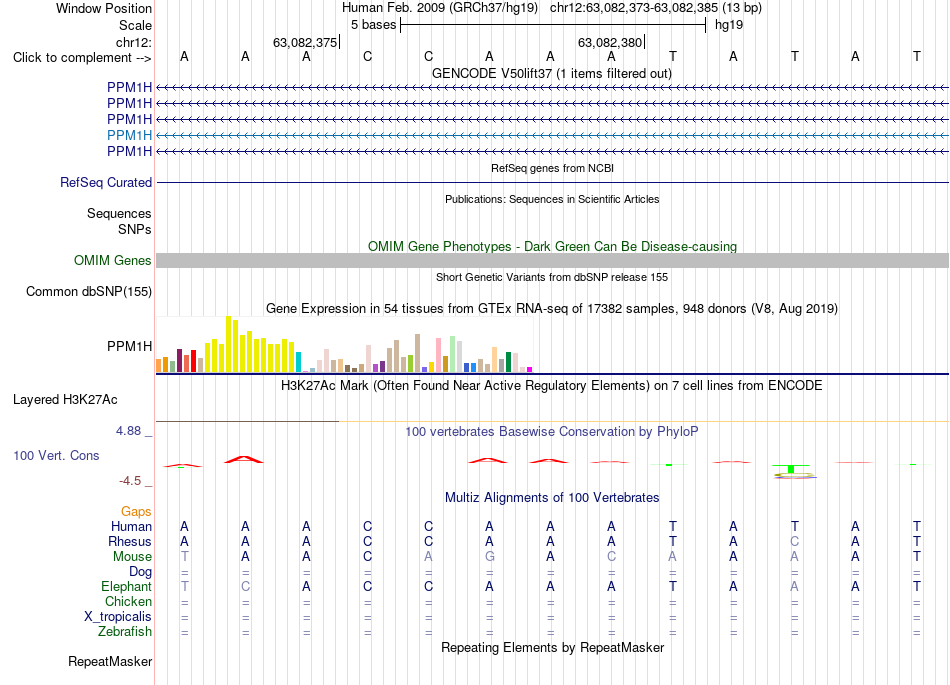Viewport: 950px width, 685px height.
Task: Click the PPM1H label beside GTEx chart
Action: click(129, 346)
